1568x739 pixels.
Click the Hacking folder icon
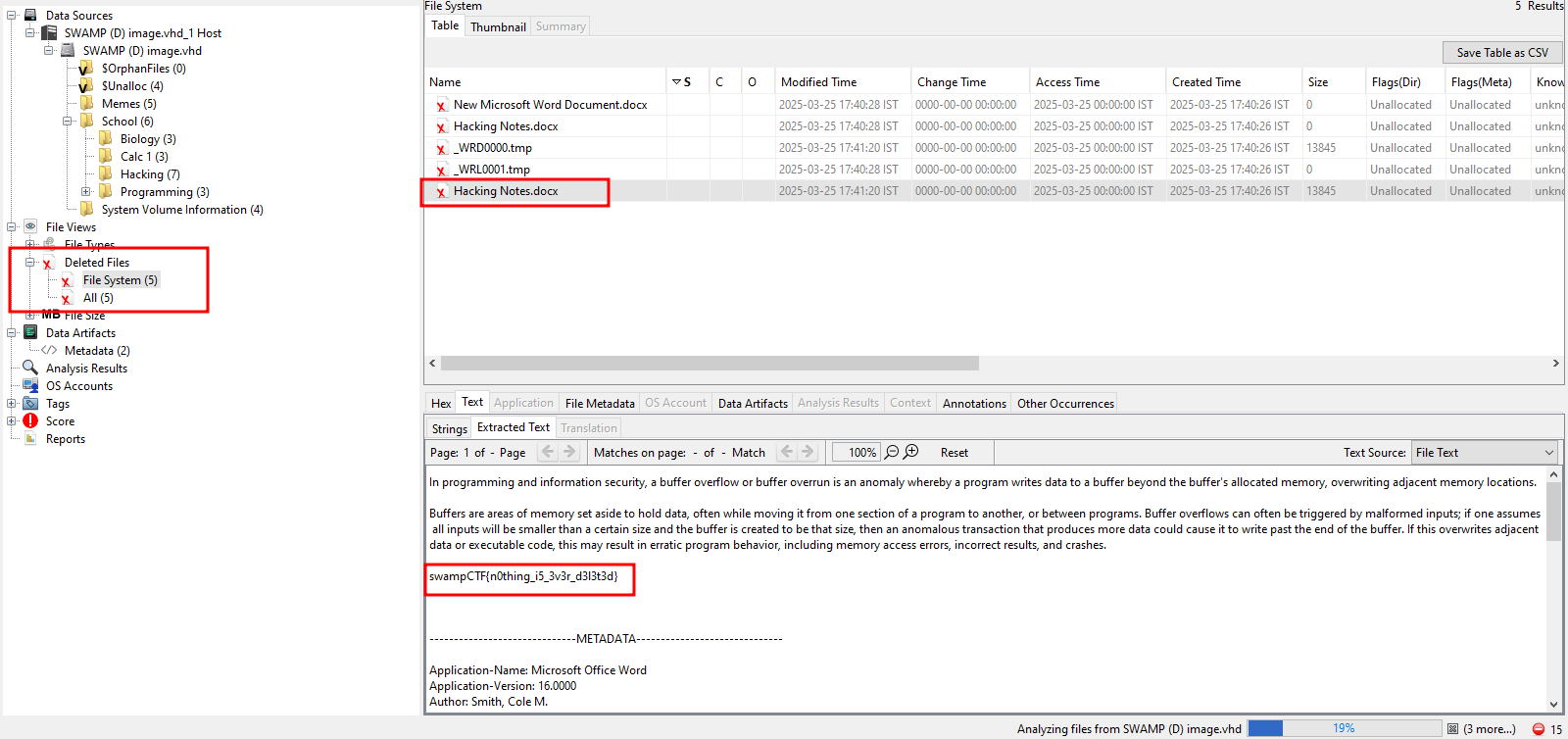point(106,173)
